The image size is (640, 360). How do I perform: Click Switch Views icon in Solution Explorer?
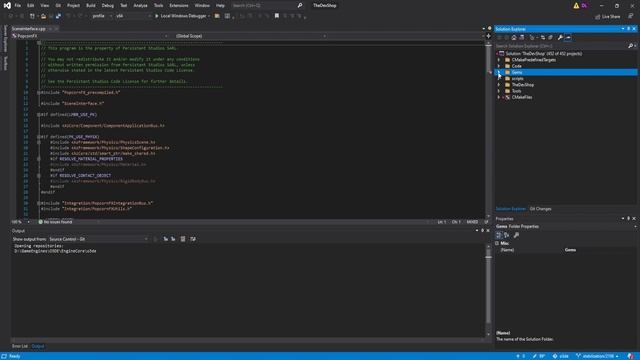point(522,38)
